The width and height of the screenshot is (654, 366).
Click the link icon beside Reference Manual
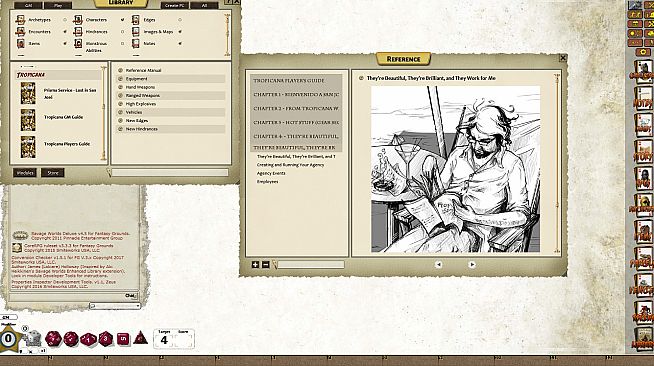pos(121,70)
